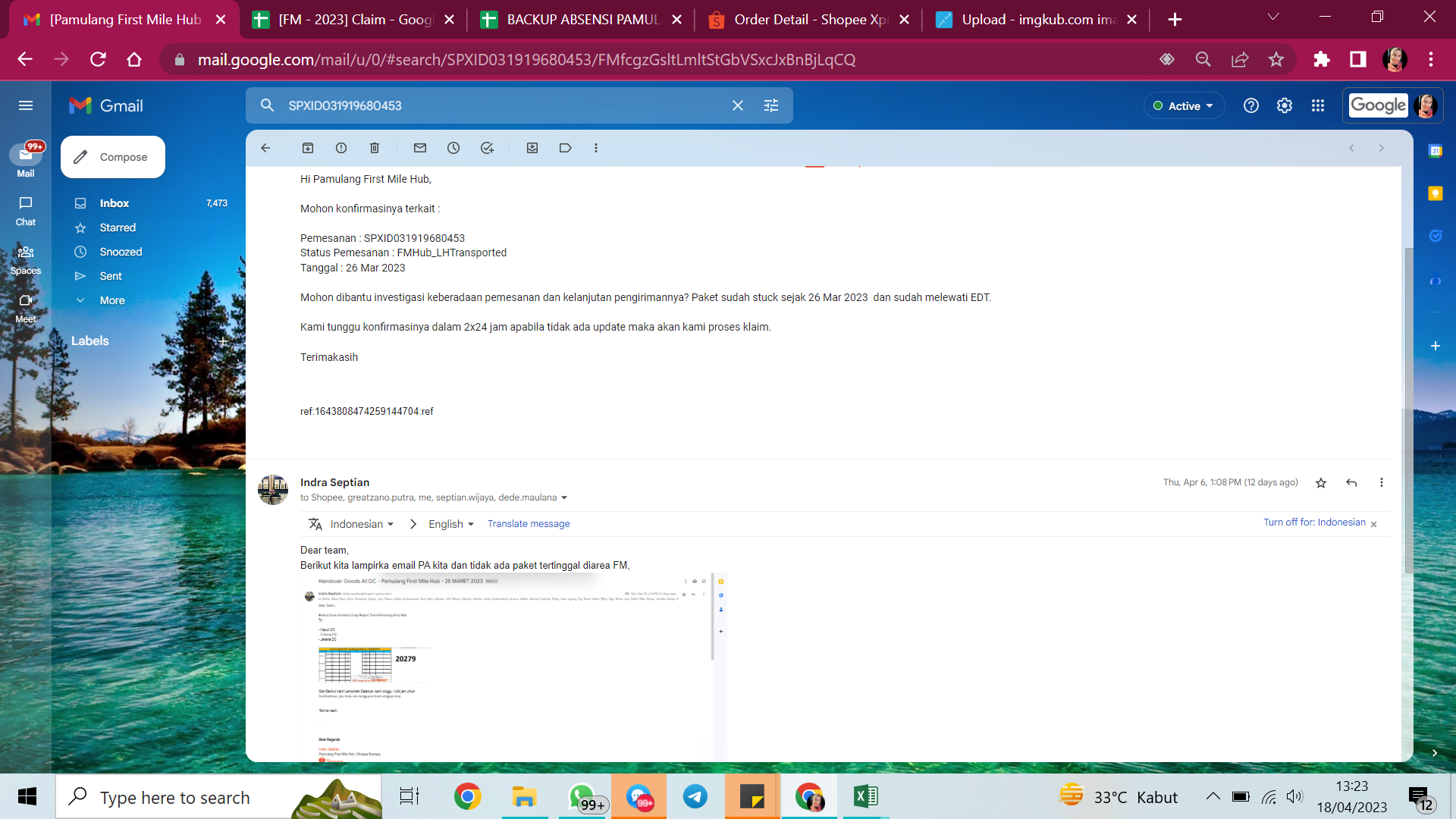Expand the recipient details arrow
Image resolution: width=1456 pixels, height=819 pixels.
click(564, 498)
